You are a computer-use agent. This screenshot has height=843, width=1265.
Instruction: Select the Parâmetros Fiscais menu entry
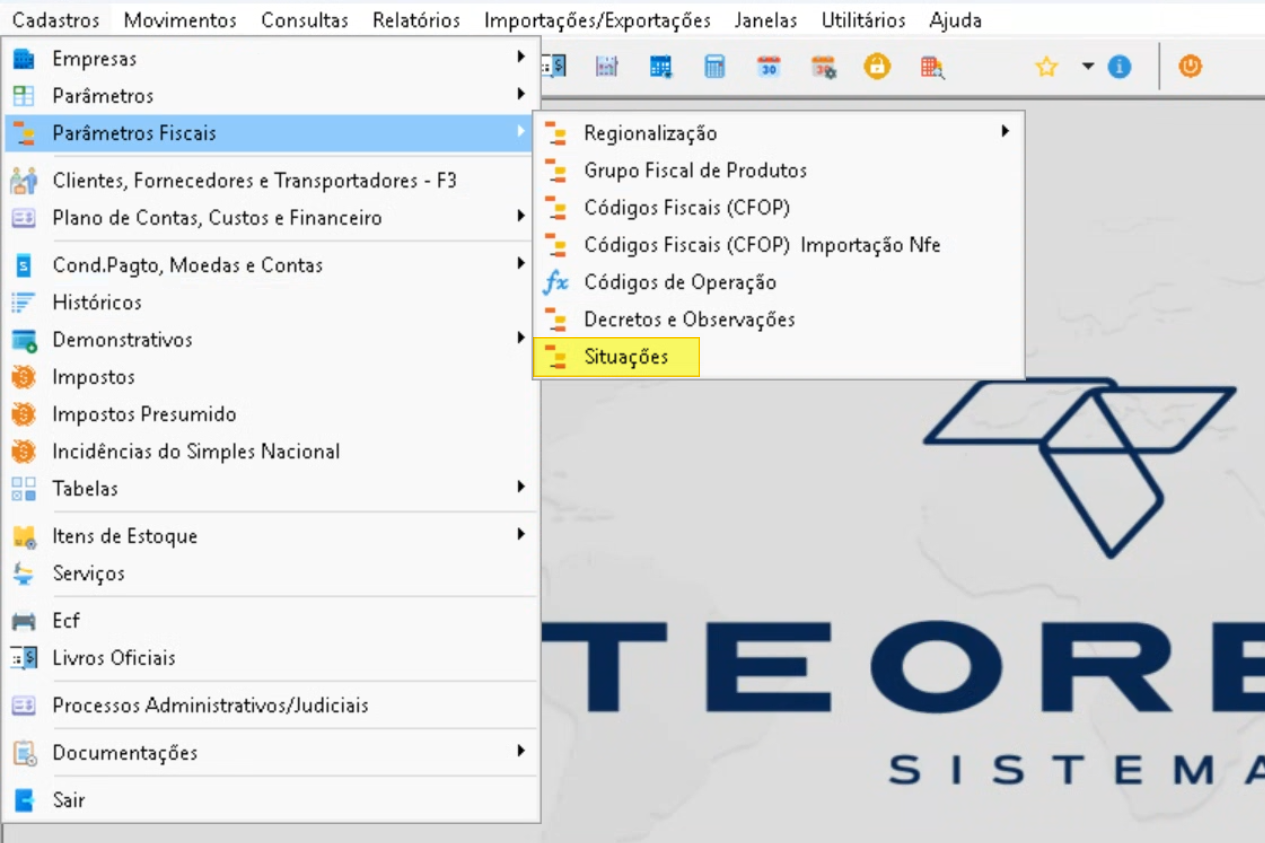pos(270,133)
